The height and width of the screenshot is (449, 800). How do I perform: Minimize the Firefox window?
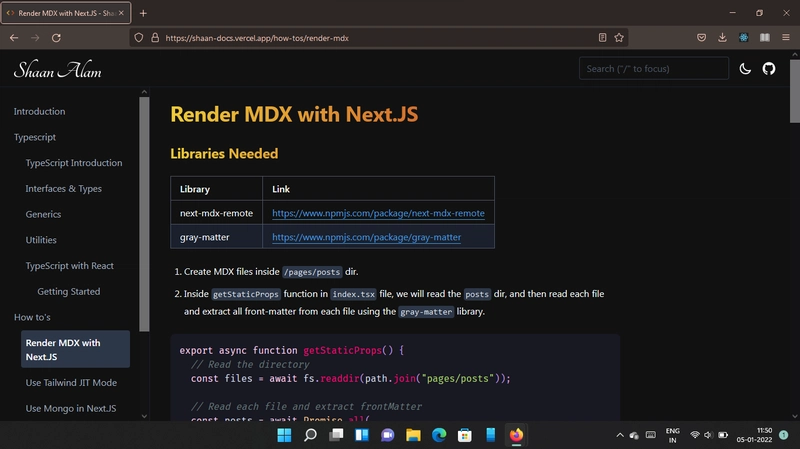click(733, 13)
